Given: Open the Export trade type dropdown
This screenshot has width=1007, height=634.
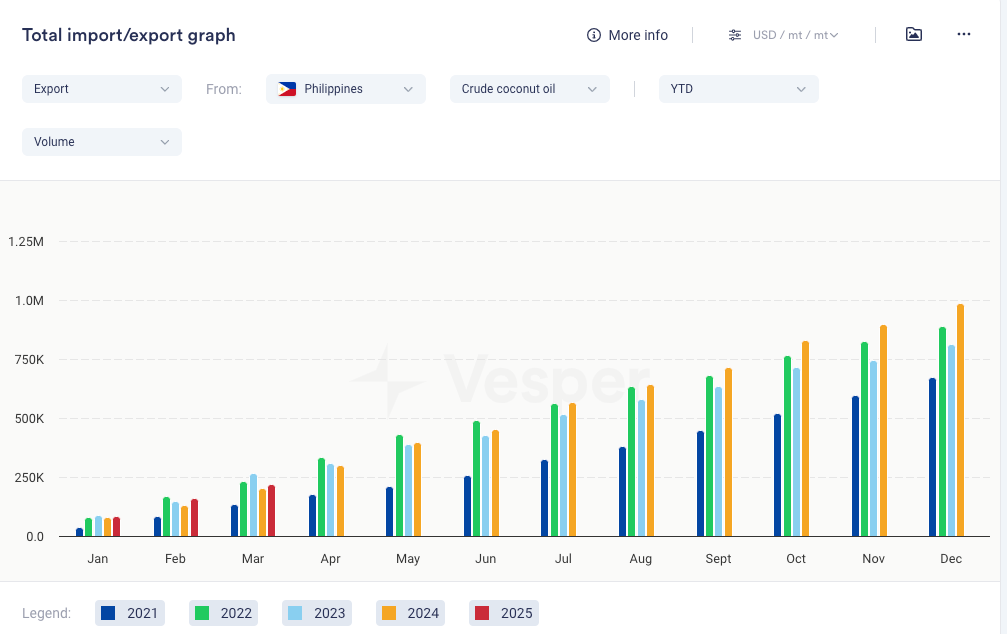Looking at the screenshot, I should [102, 89].
